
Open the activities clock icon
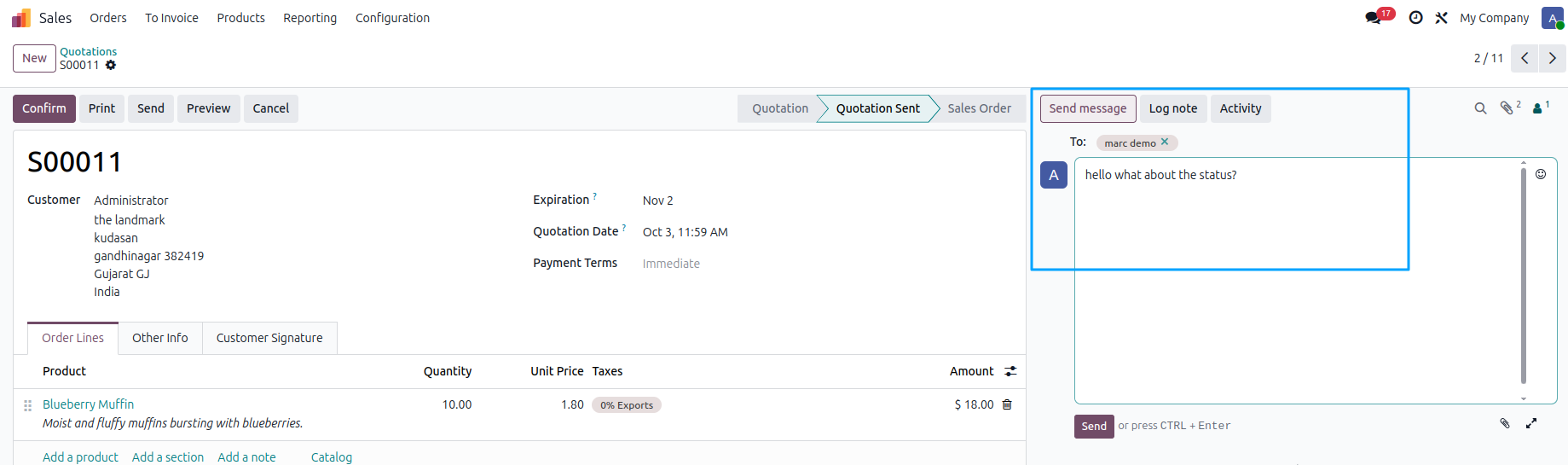click(x=1415, y=18)
